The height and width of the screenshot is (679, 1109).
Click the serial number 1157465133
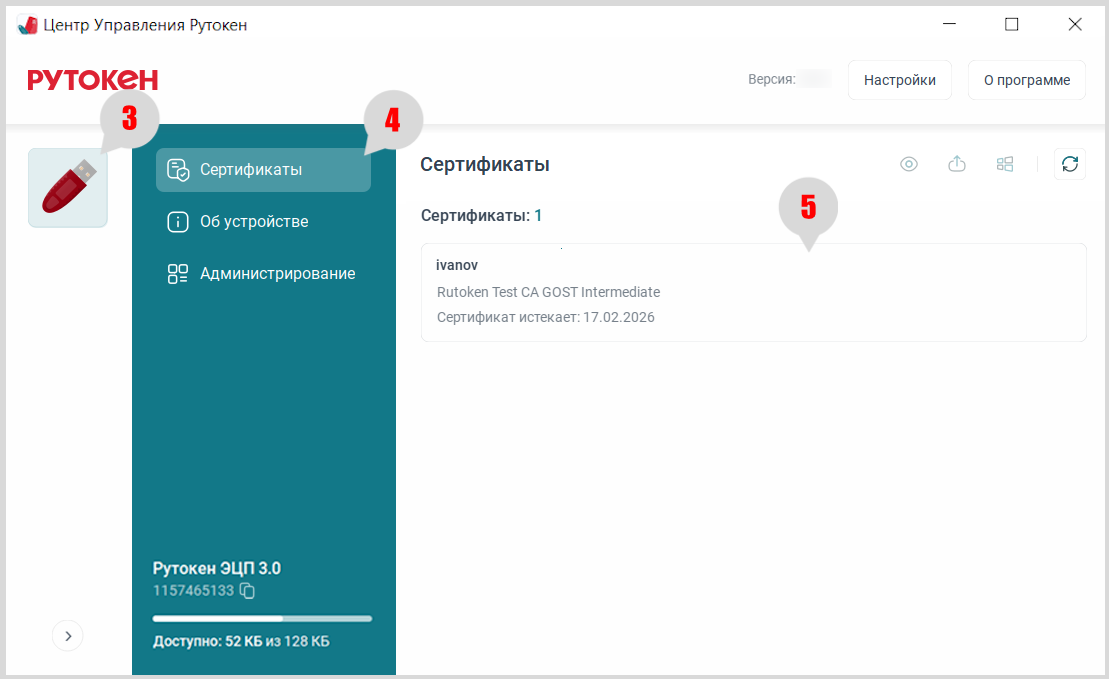pos(193,591)
